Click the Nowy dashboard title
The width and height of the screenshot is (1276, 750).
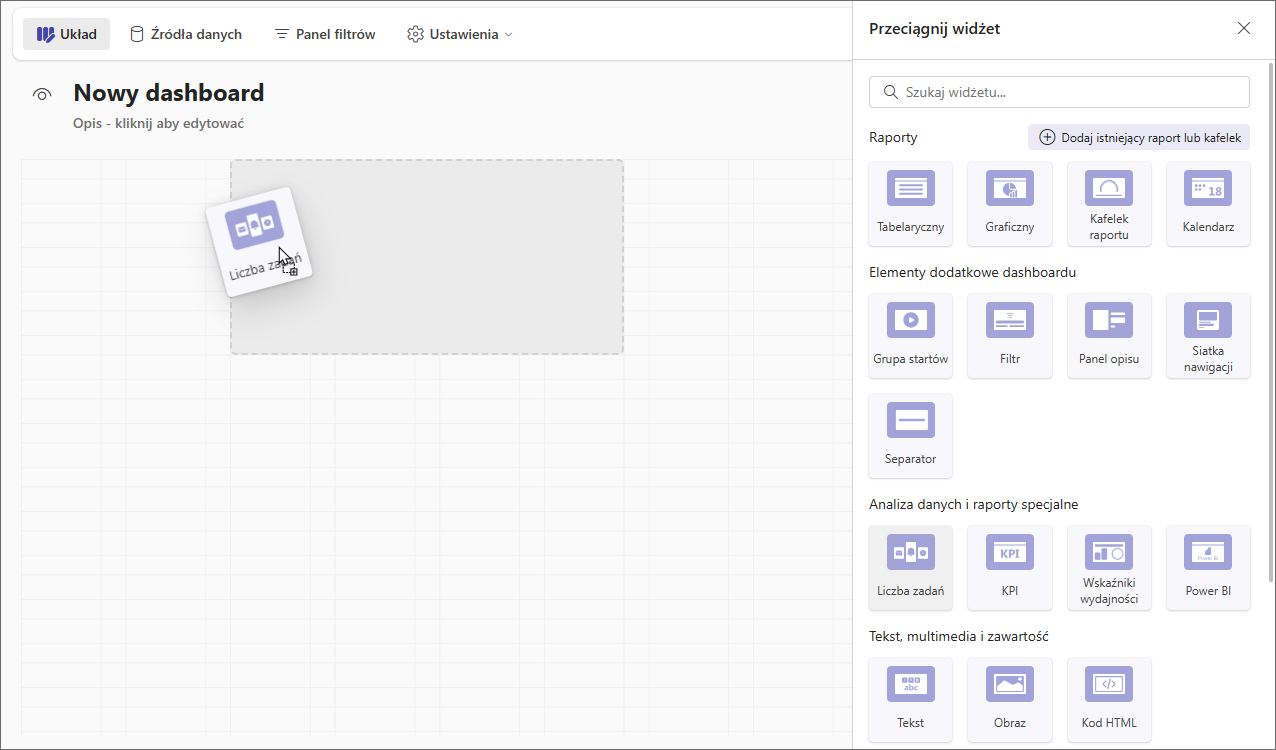point(169,93)
